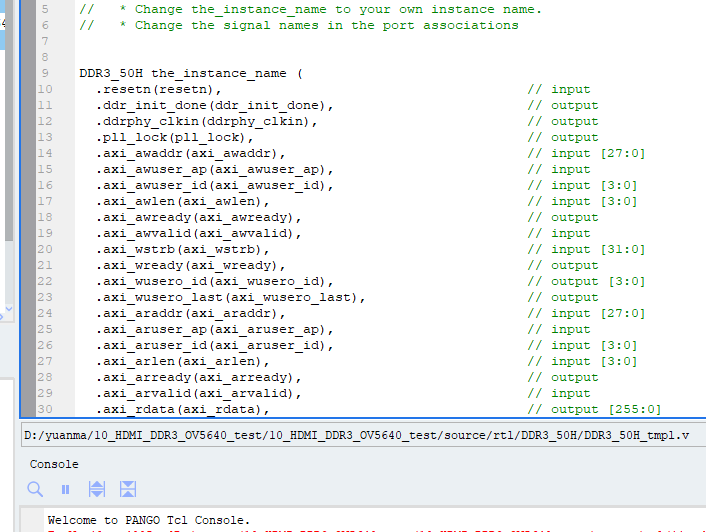This screenshot has height=532, width=706.
Task: Select the Console panel title
Action: (x=54, y=464)
